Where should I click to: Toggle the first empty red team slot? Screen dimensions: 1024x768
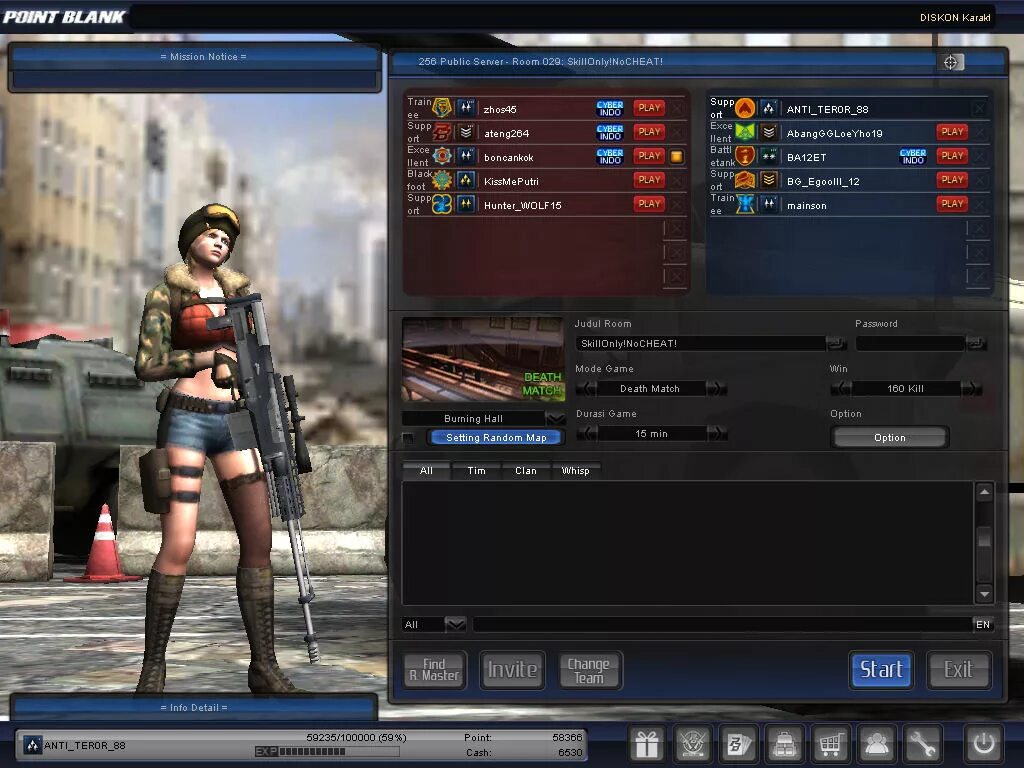(677, 229)
